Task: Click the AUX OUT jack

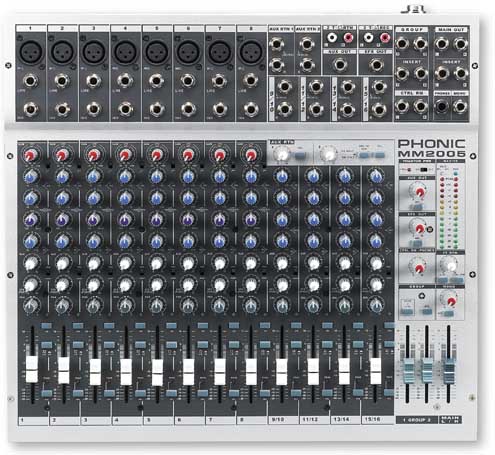Action: (339, 65)
